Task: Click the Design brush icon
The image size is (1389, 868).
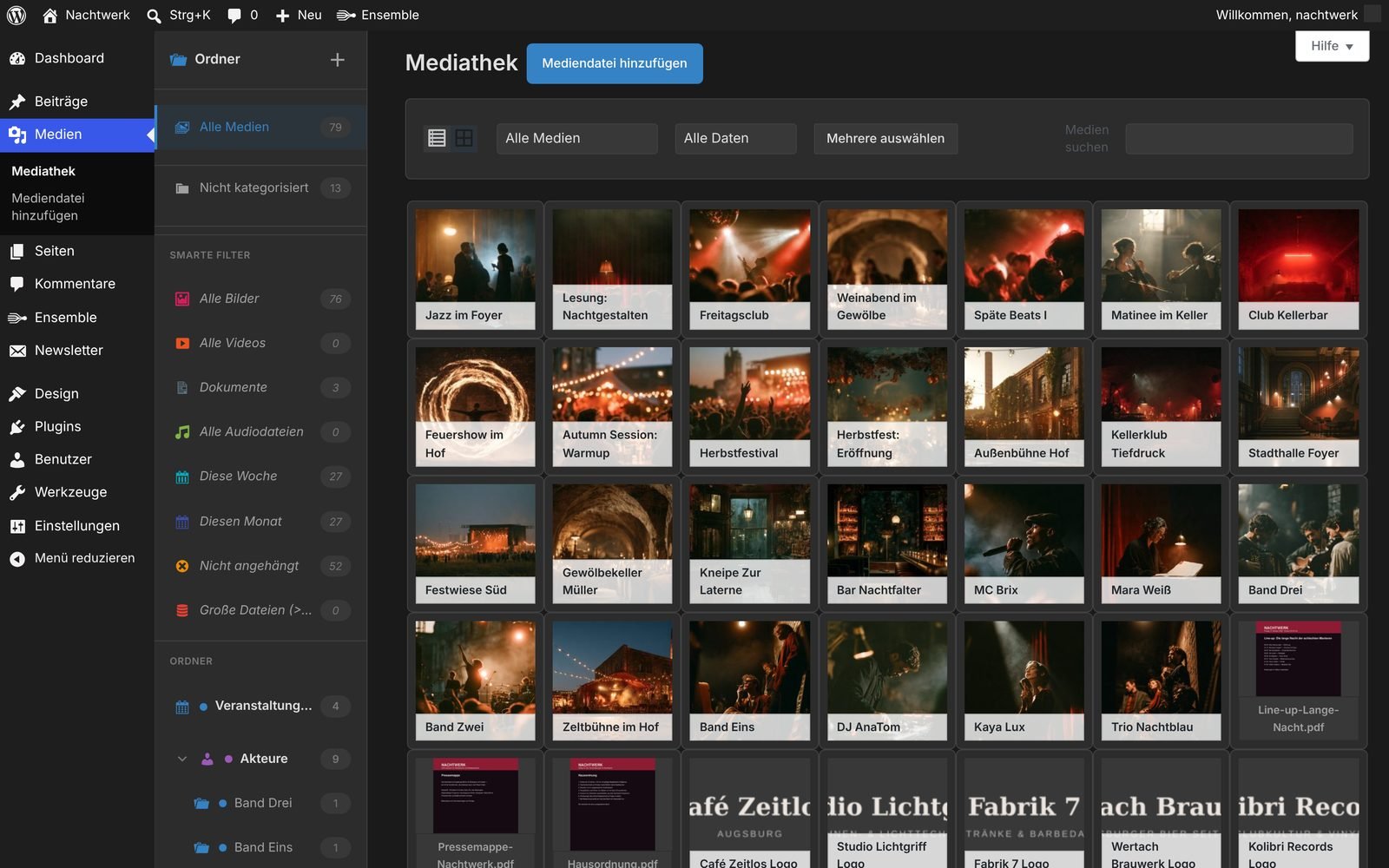Action: coord(17,394)
